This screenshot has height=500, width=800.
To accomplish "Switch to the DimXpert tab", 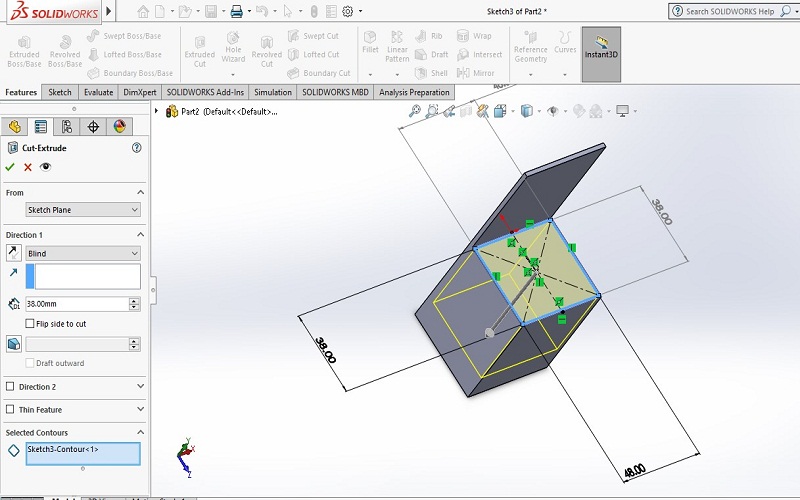I will (140, 92).
